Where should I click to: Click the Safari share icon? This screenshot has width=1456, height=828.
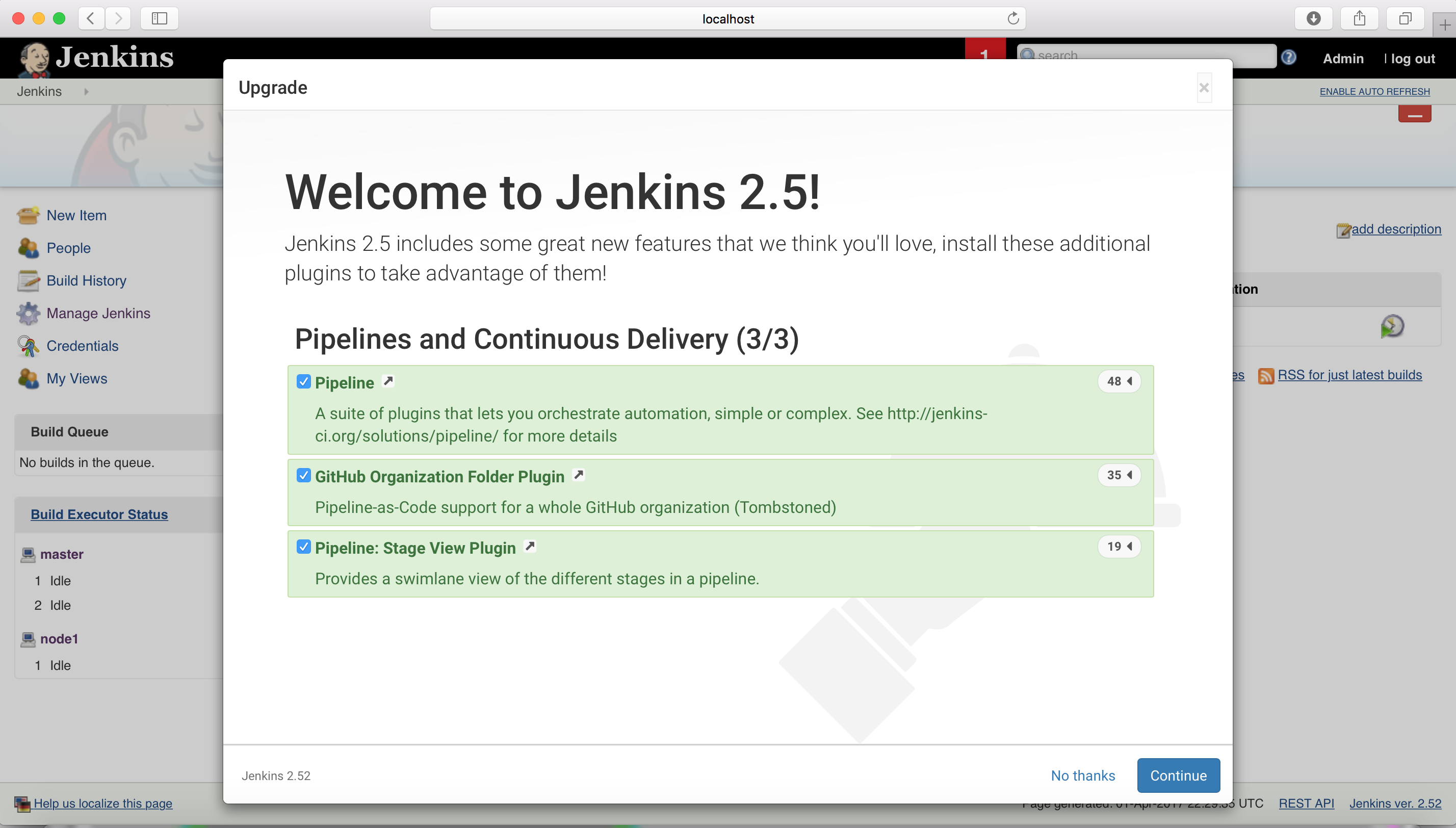(1359, 18)
